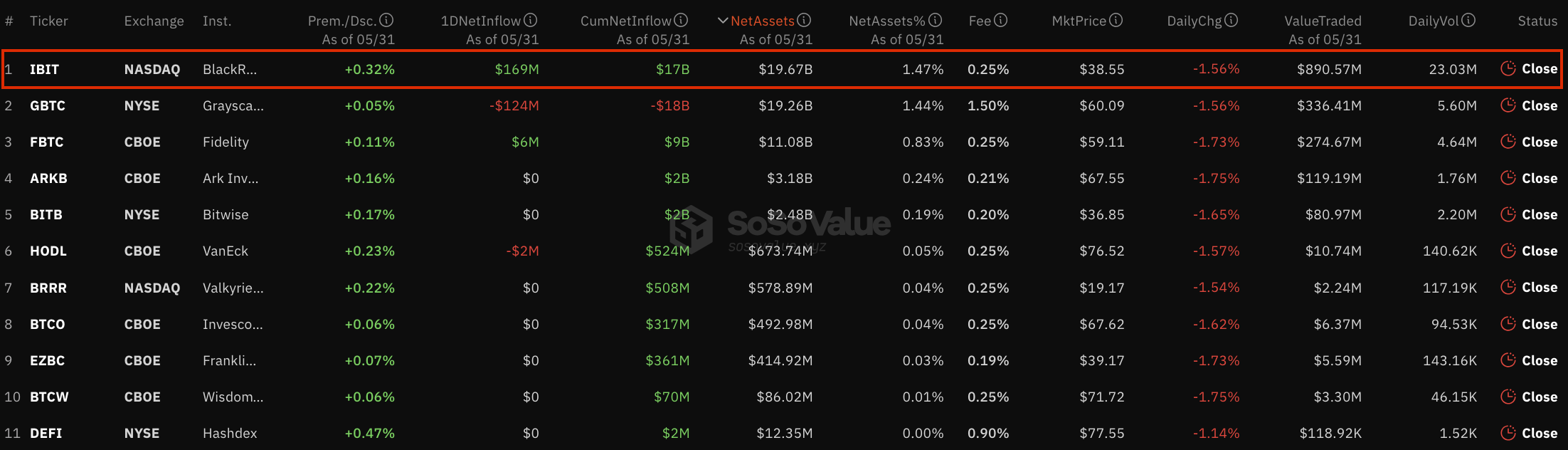This screenshot has height=450, width=1568.
Task: Click the info icon beside NetAssets% header
Action: point(936,21)
